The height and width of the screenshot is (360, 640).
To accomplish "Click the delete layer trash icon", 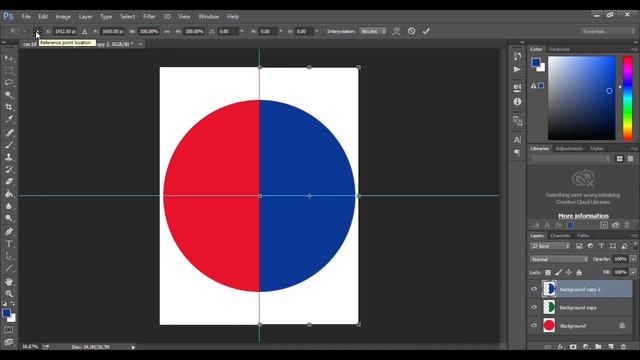I will tap(623, 347).
